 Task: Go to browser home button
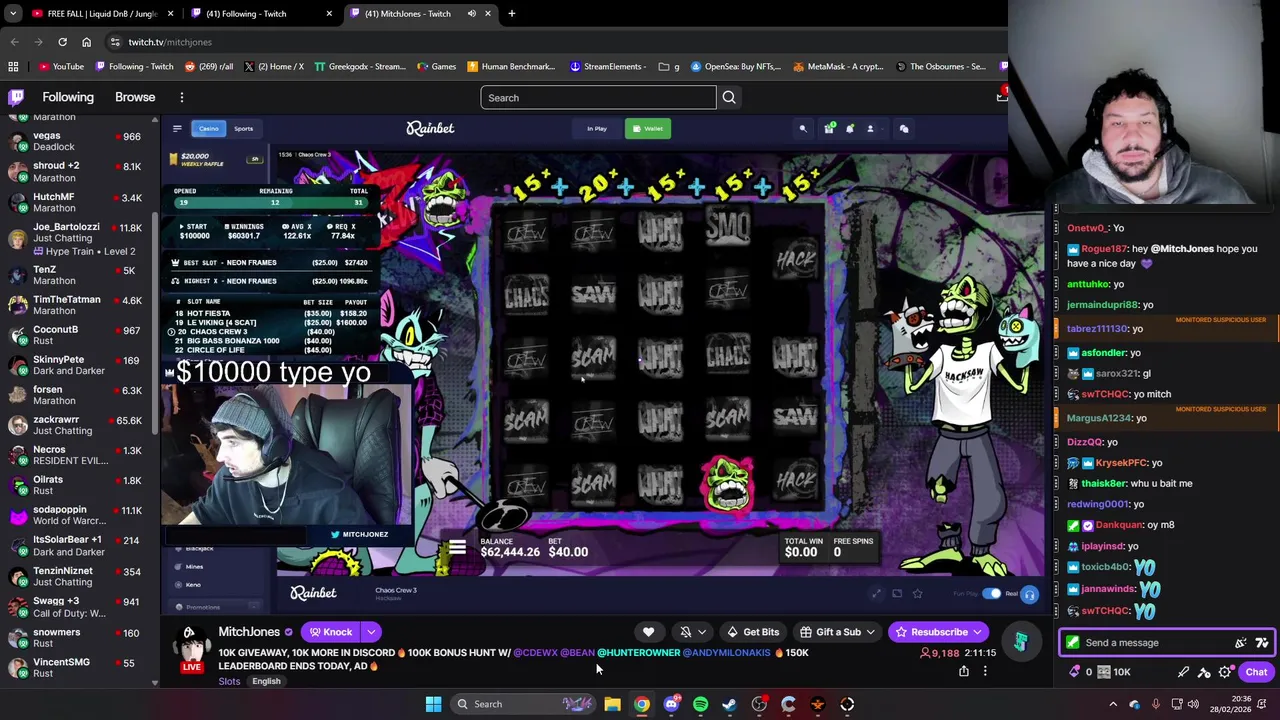click(x=86, y=42)
